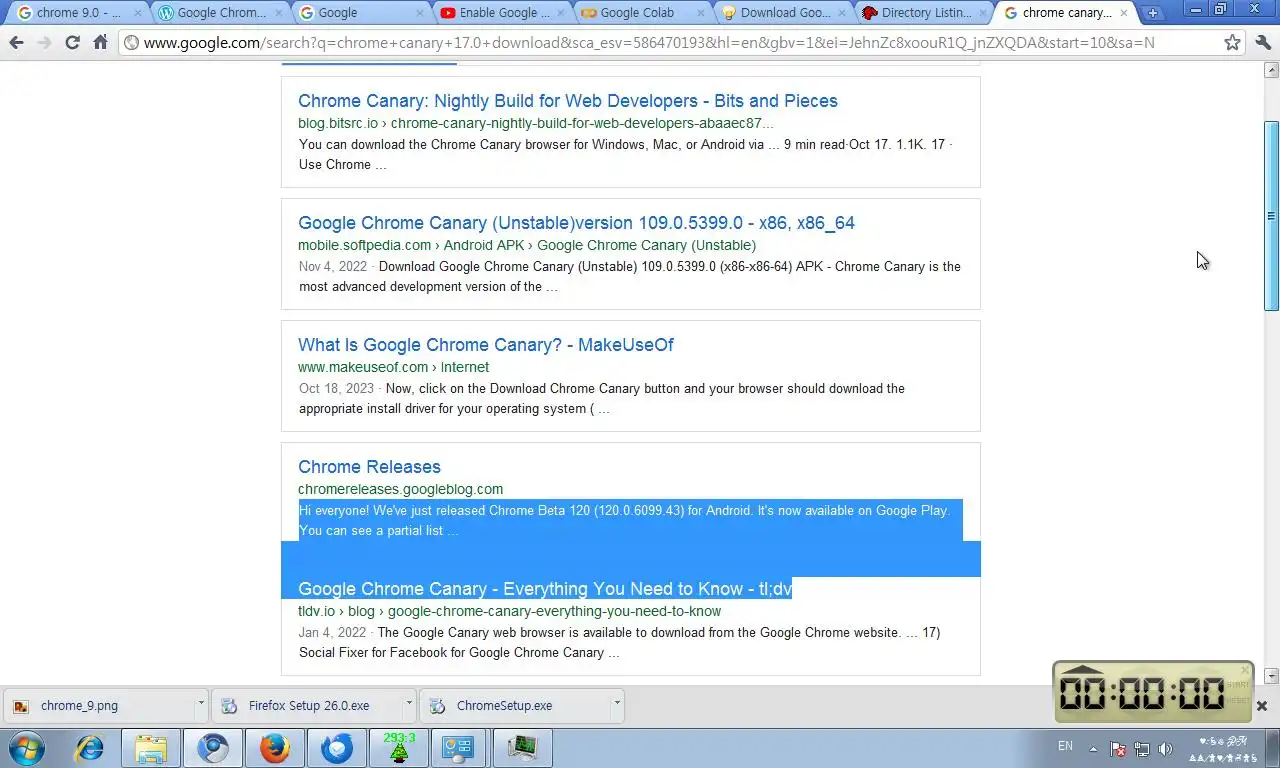Screen dimensions: 1280x768
Task: Open the Christmas tree countdown taskbar app
Action: (x=399, y=748)
